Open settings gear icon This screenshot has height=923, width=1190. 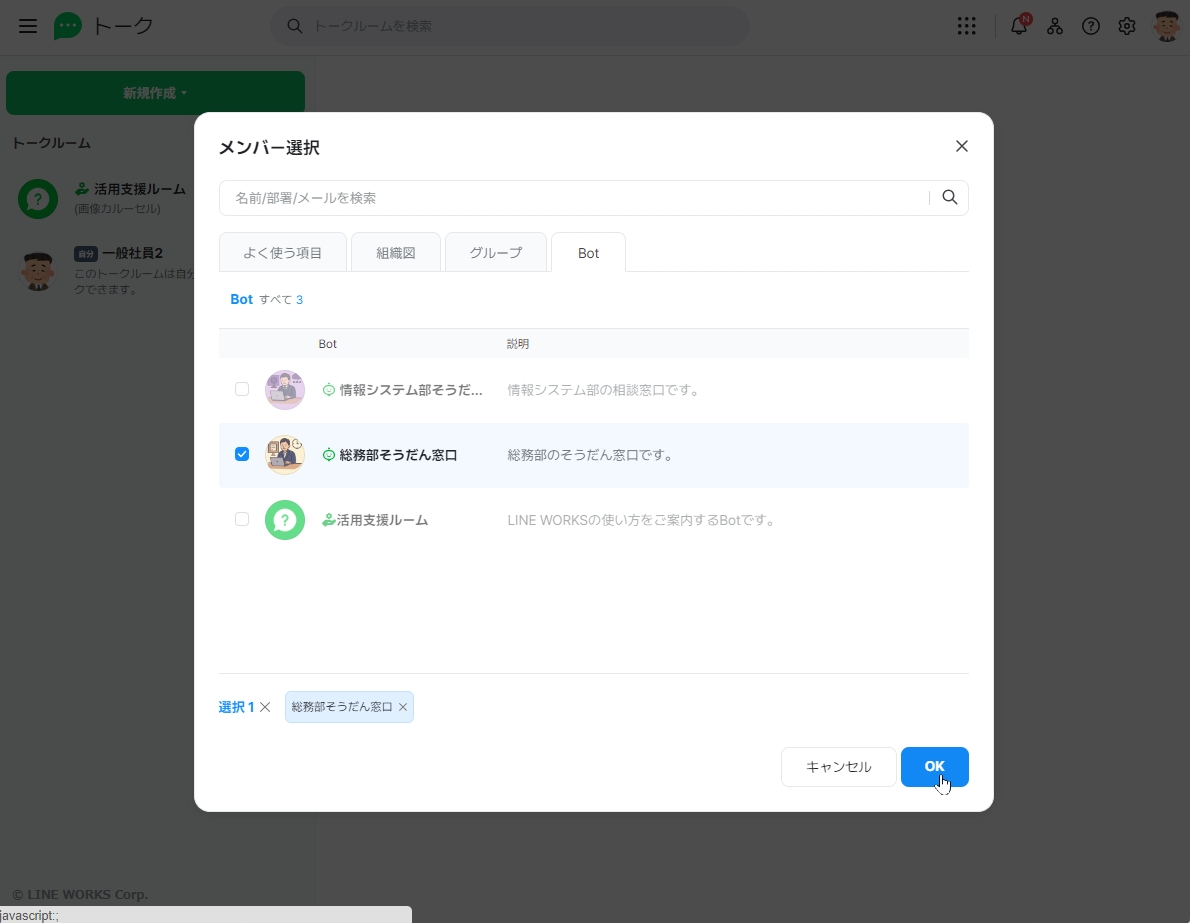pyautogui.click(x=1127, y=27)
